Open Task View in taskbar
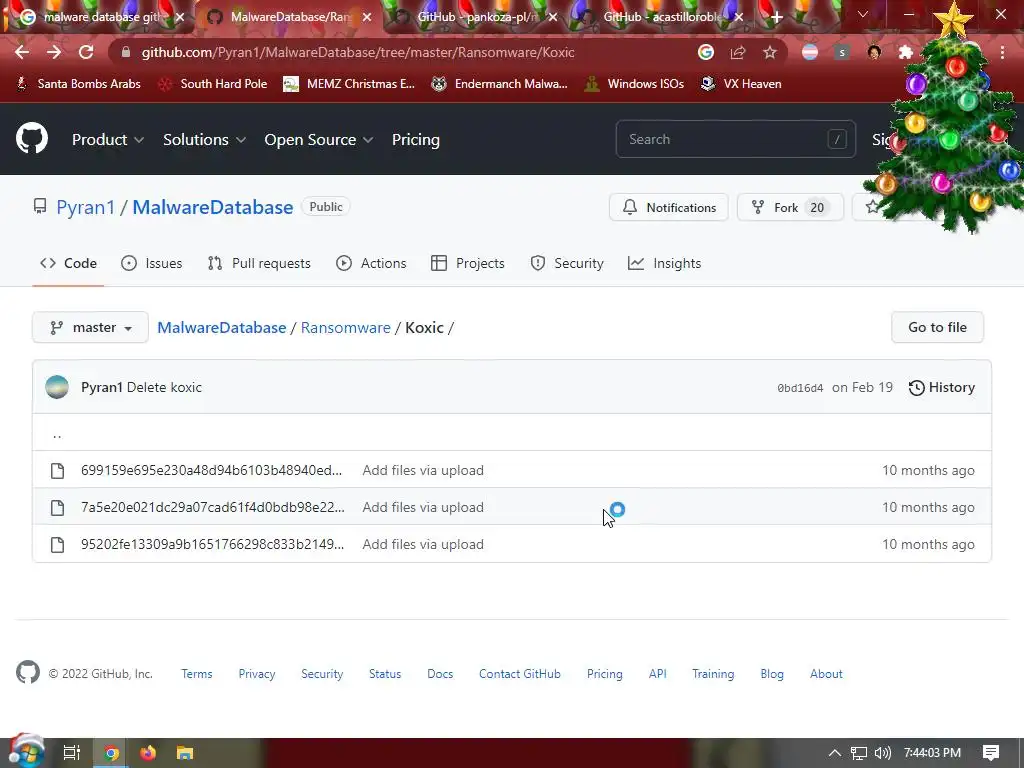 (x=72, y=753)
